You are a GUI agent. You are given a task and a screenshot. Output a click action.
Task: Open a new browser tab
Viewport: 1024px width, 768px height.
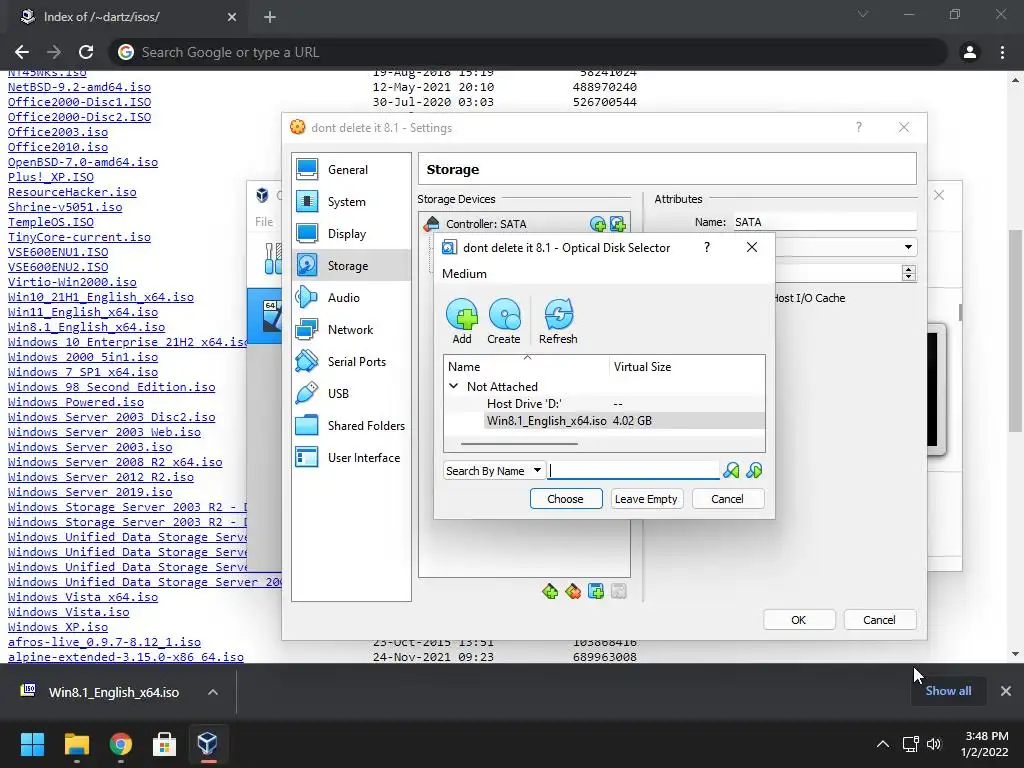[270, 17]
